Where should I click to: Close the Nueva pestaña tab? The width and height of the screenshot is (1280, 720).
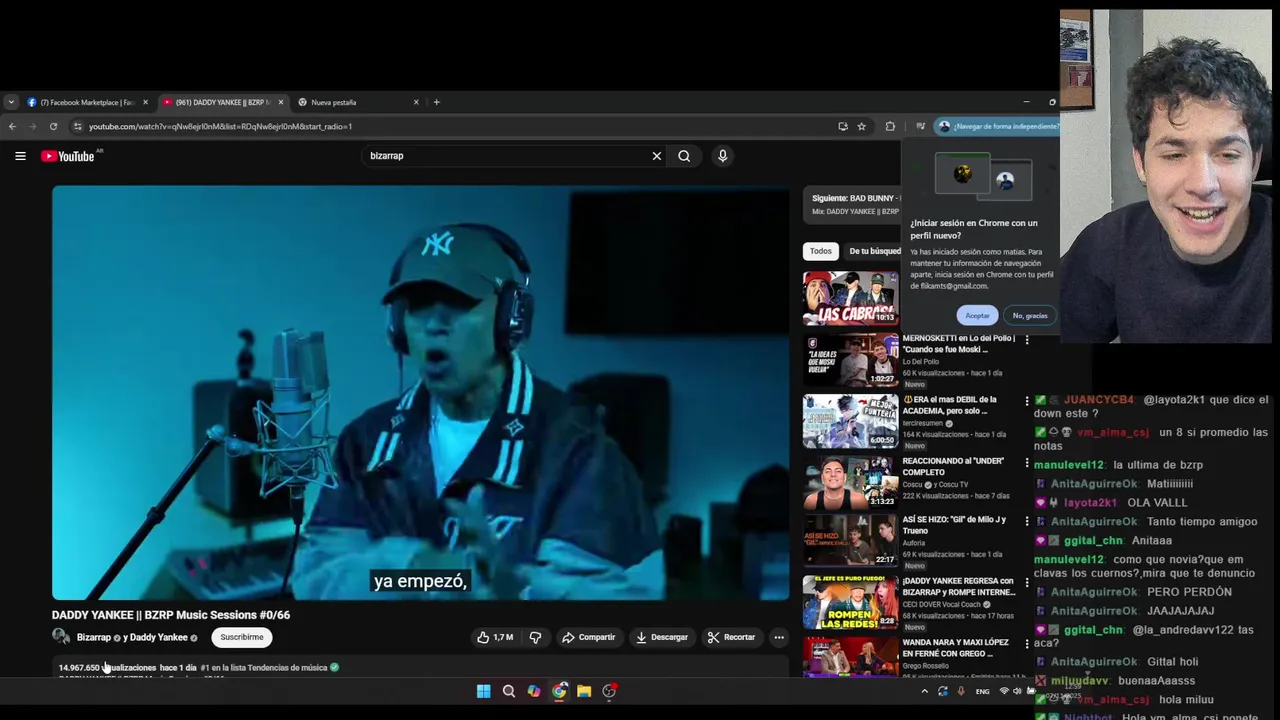pyautogui.click(x=416, y=102)
